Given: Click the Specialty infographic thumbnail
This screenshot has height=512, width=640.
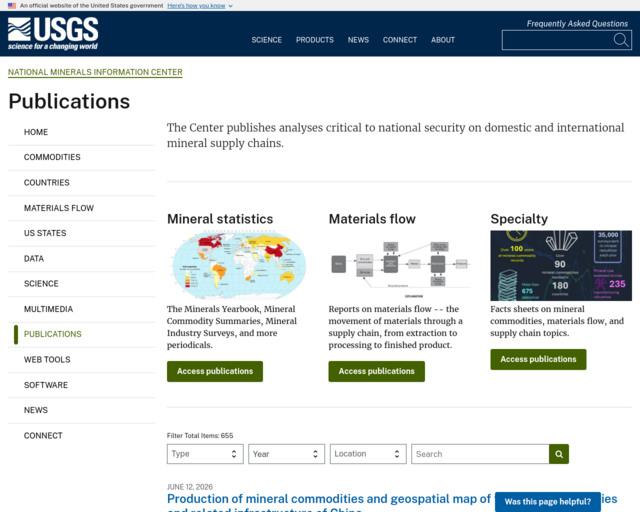Looking at the screenshot, I should click(x=561, y=265).
